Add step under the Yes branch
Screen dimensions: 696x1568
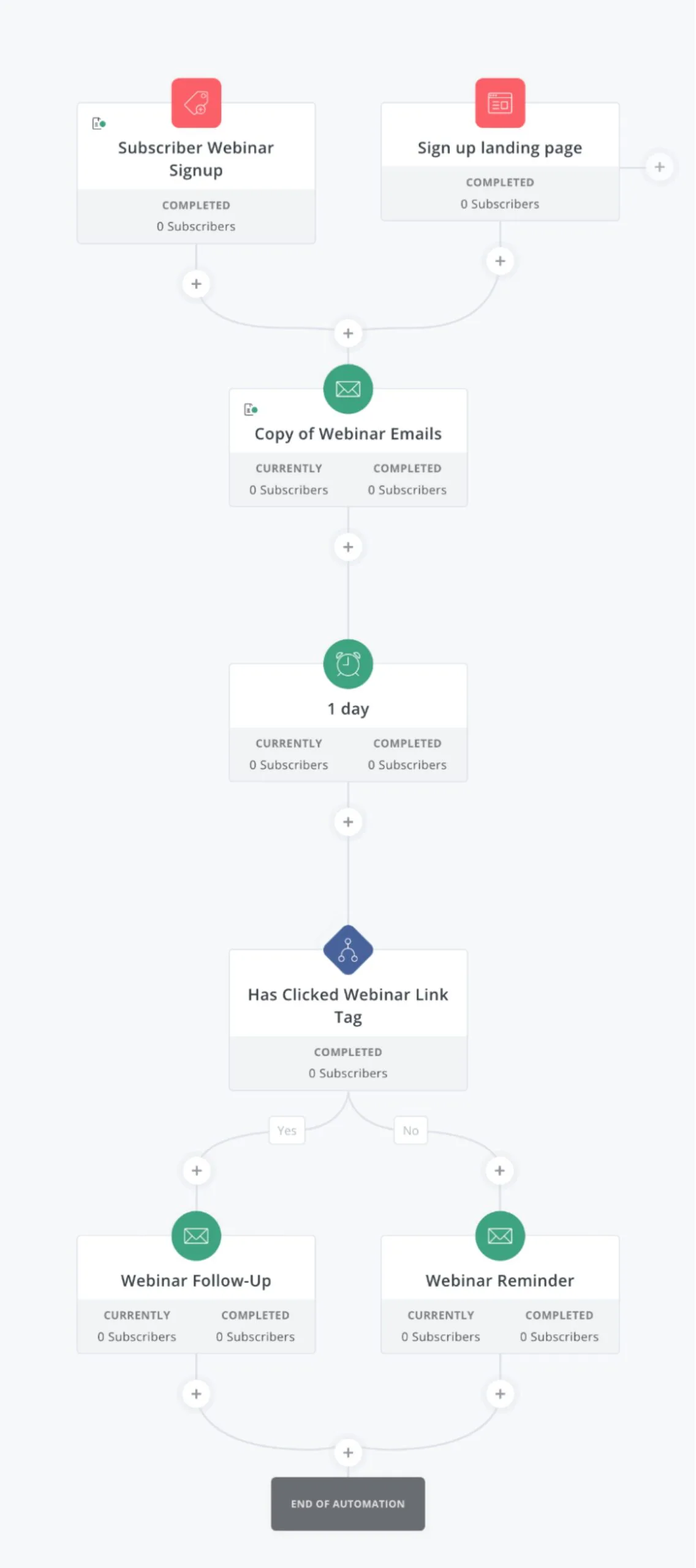coord(196,1170)
